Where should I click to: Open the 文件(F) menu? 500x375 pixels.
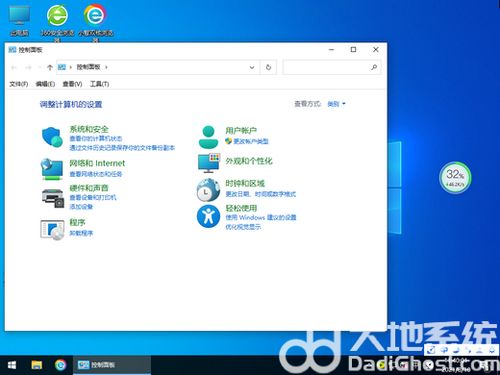pyautogui.click(x=18, y=84)
